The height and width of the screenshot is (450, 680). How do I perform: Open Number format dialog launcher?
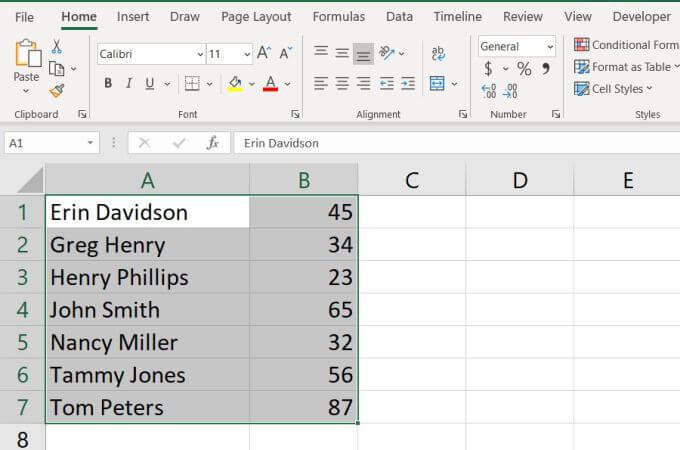coord(556,114)
